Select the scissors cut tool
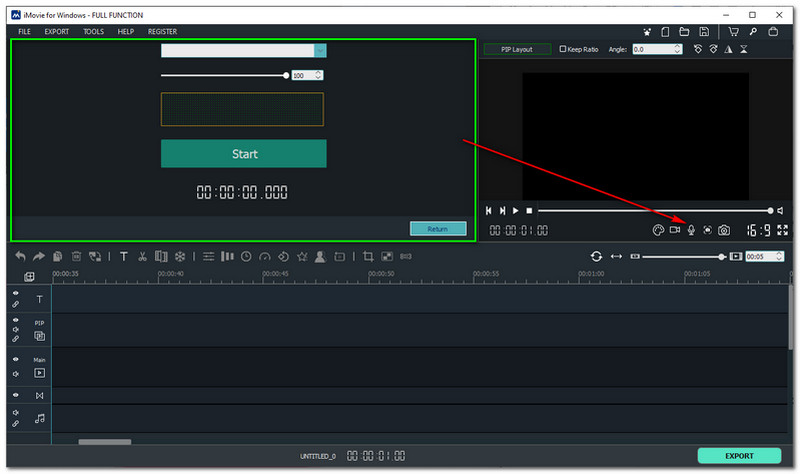The image size is (800, 474). pyautogui.click(x=143, y=256)
